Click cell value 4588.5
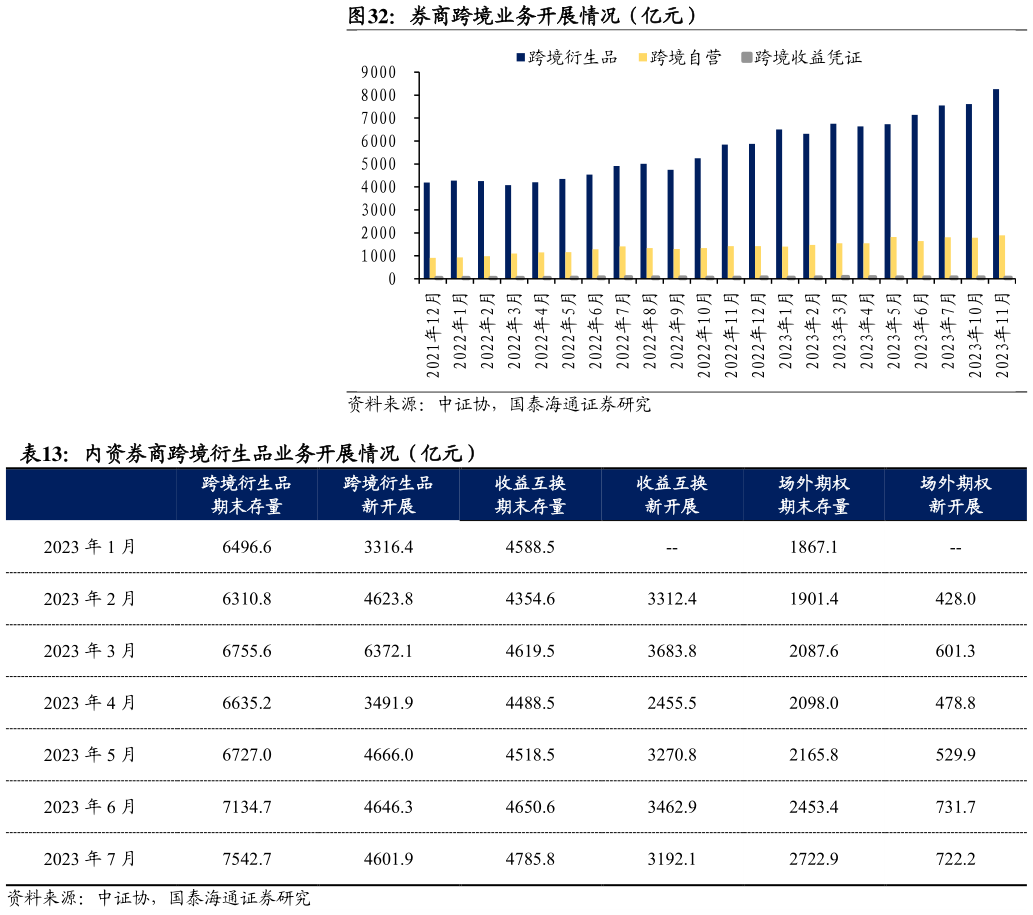Viewport: 1033px width, 915px height. pos(530,547)
